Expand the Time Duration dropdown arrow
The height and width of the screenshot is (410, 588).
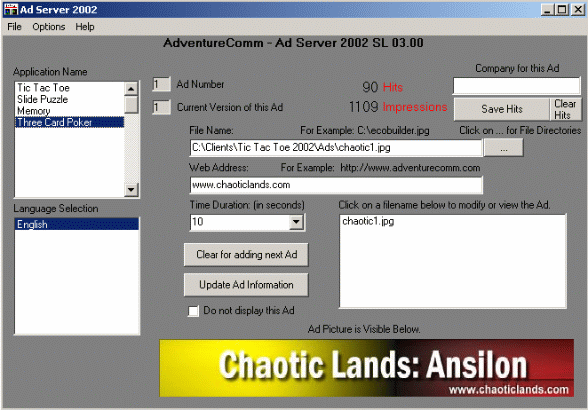[x=296, y=222]
